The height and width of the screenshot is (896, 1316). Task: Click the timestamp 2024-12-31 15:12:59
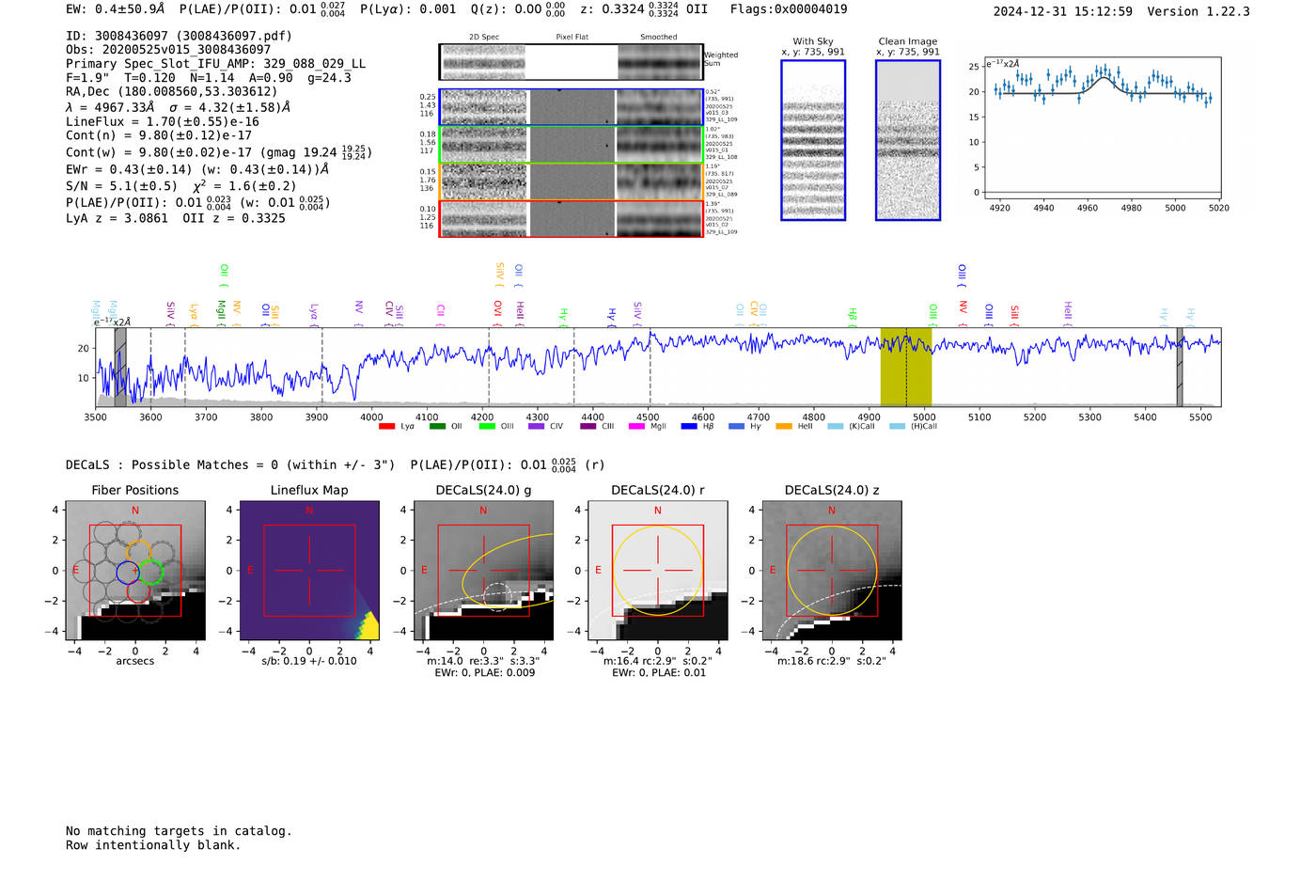(x=1063, y=12)
